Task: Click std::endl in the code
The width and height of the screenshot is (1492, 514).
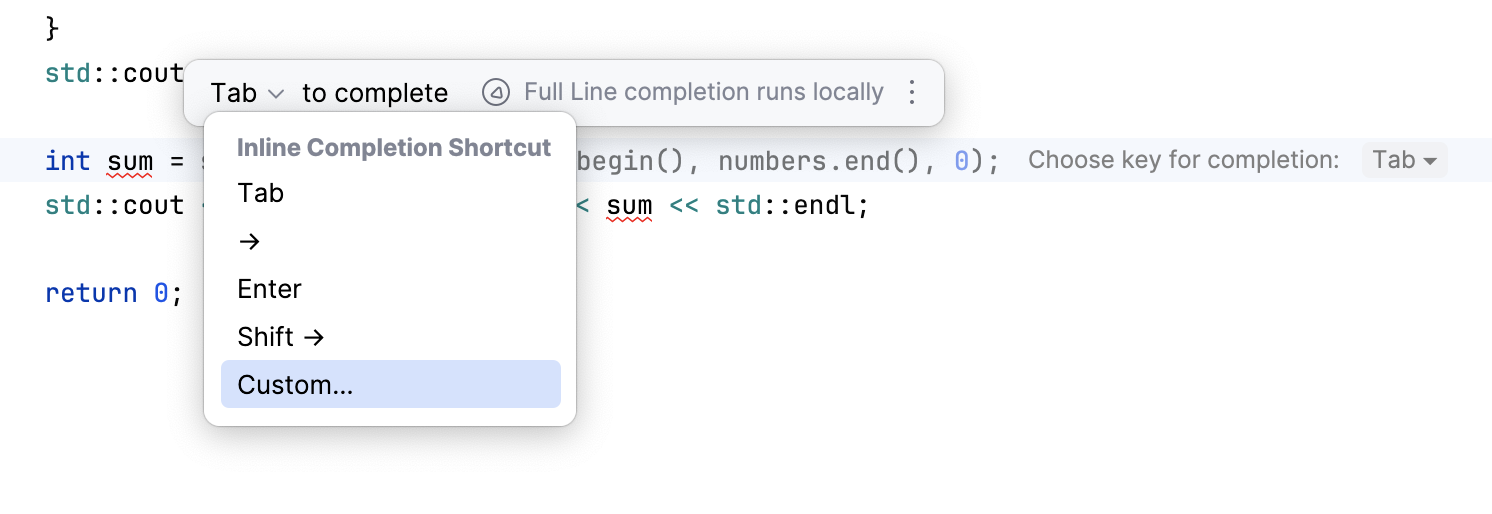Action: point(792,207)
